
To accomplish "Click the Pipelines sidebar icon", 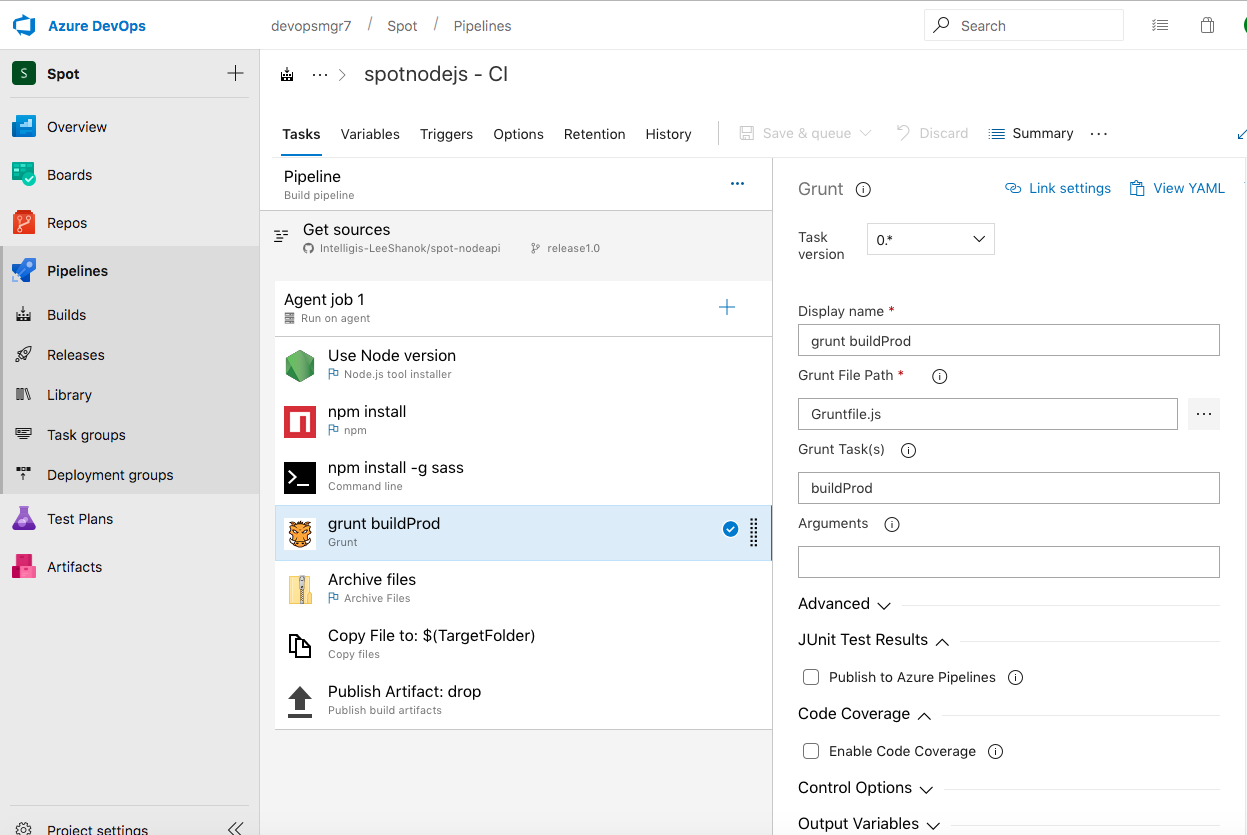I will point(24,271).
